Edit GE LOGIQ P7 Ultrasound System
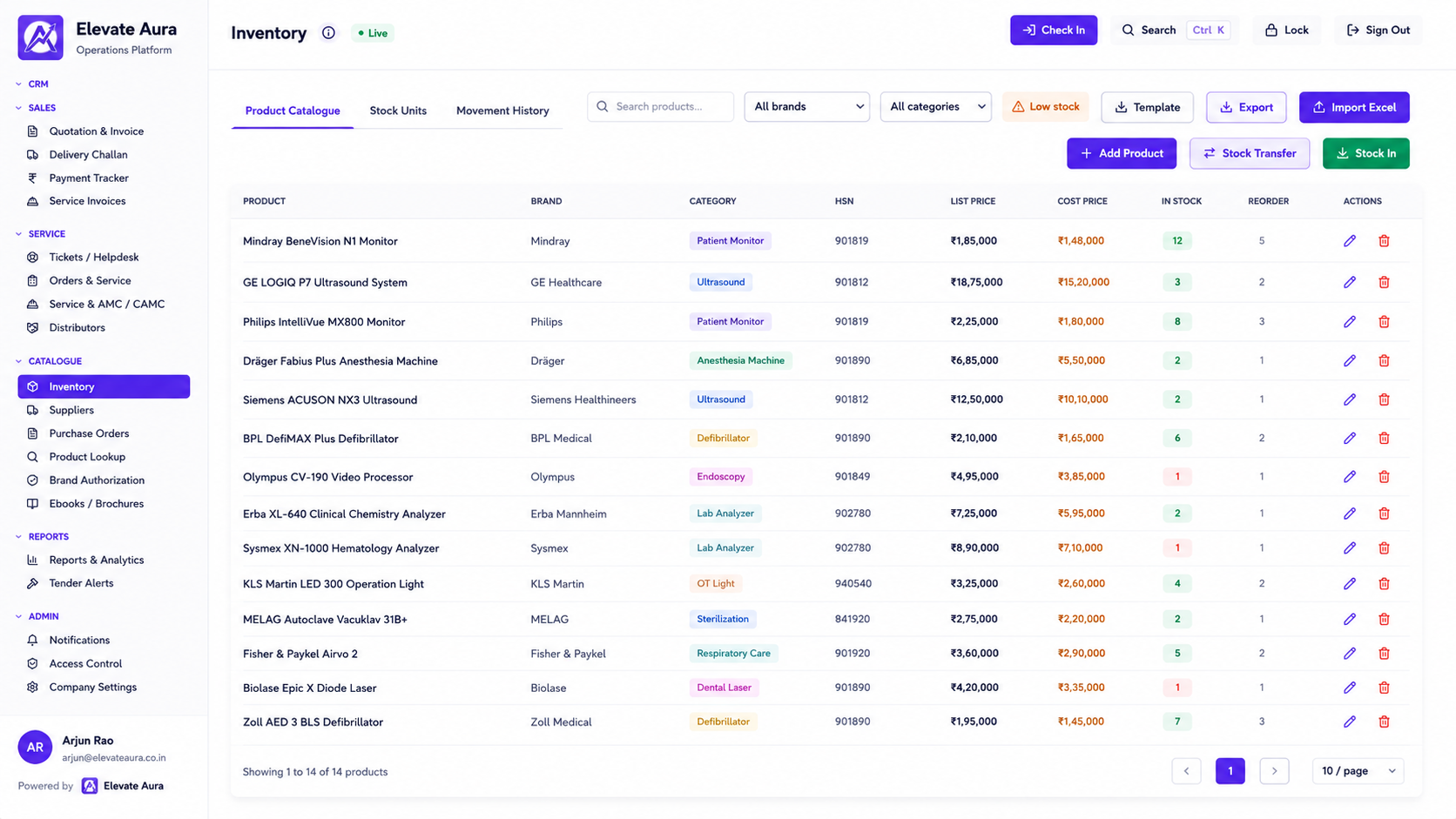1456x819 pixels. click(x=1349, y=282)
